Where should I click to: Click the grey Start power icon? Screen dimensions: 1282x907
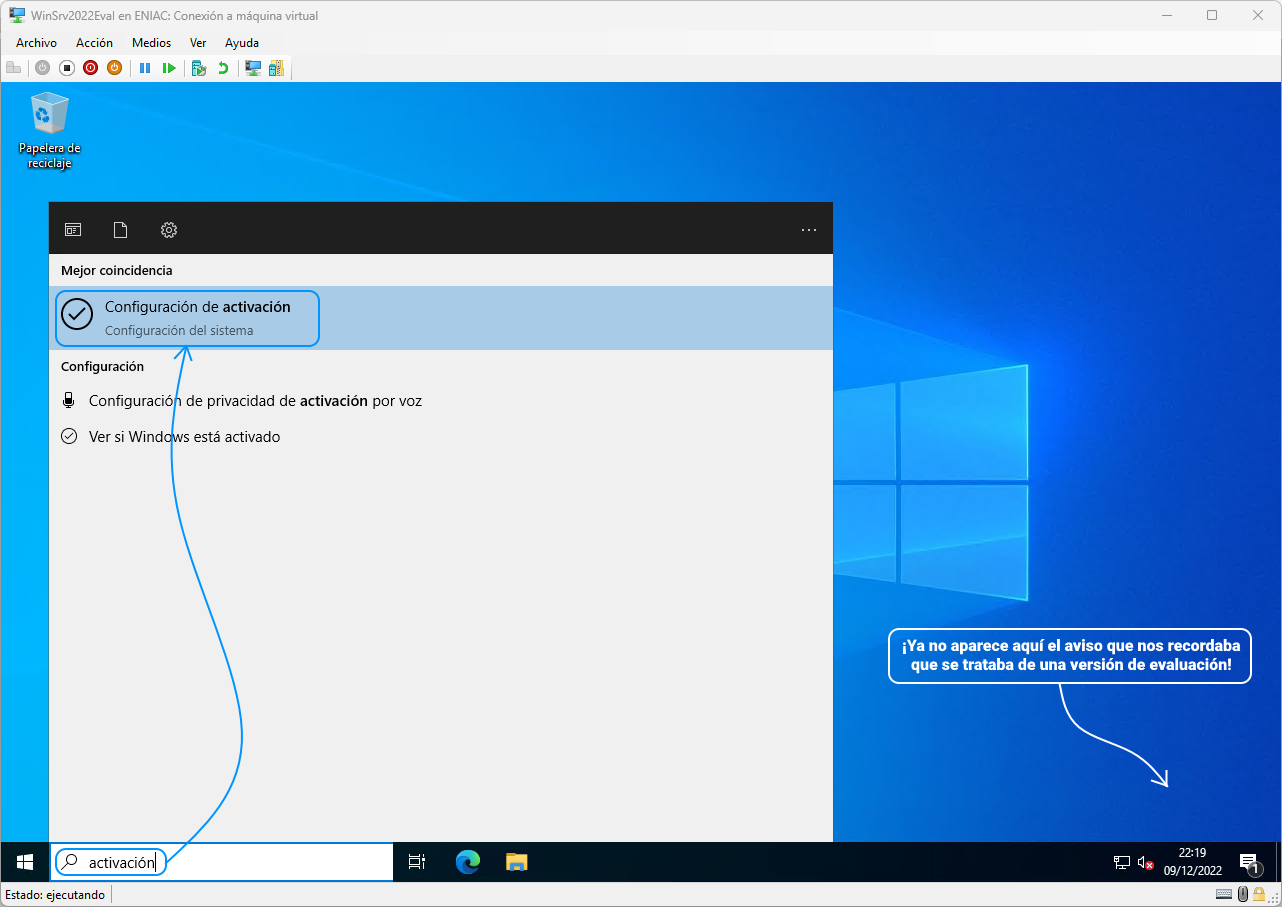(42, 68)
